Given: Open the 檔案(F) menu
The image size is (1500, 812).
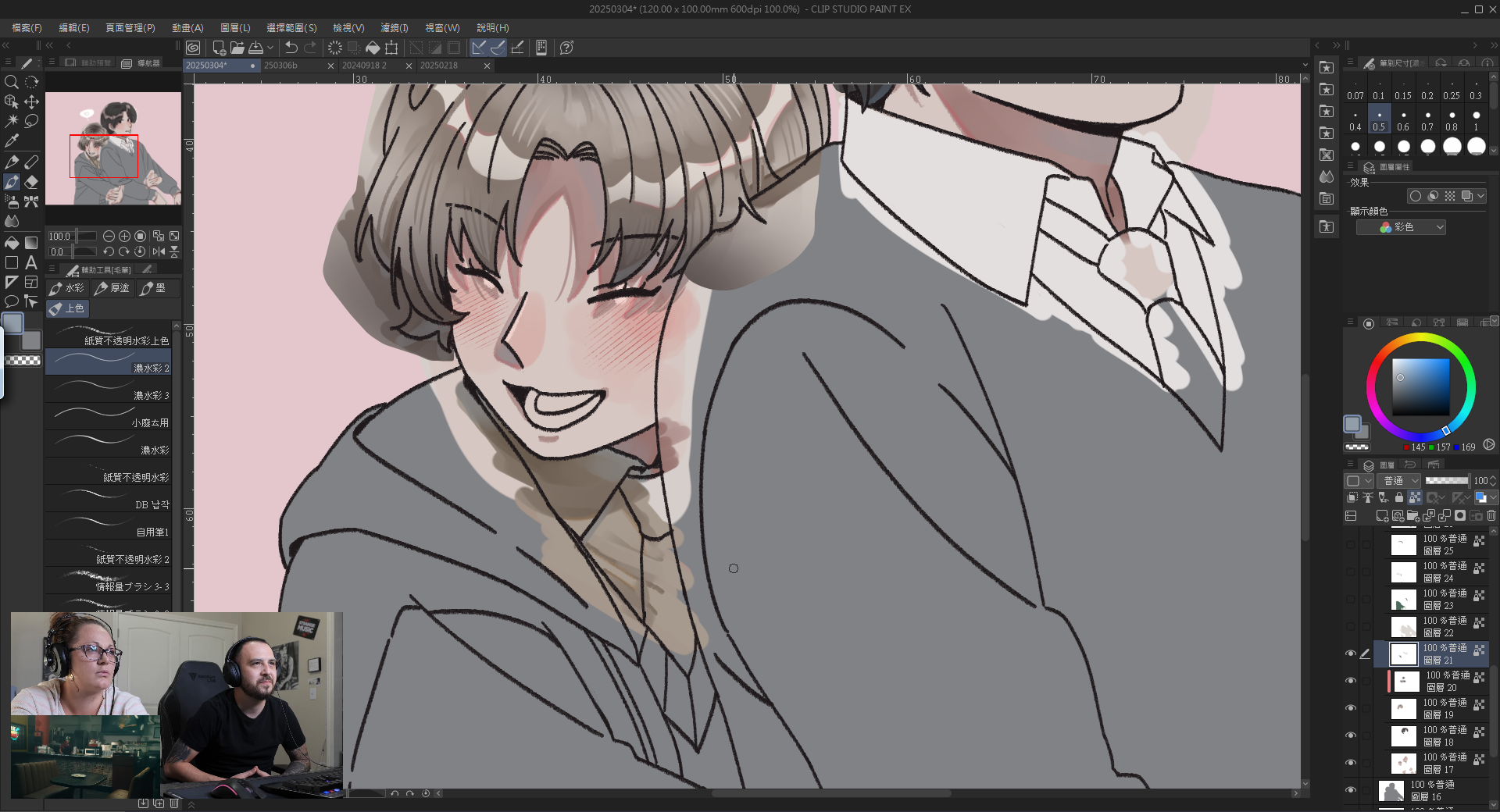Looking at the screenshot, I should 27,27.
